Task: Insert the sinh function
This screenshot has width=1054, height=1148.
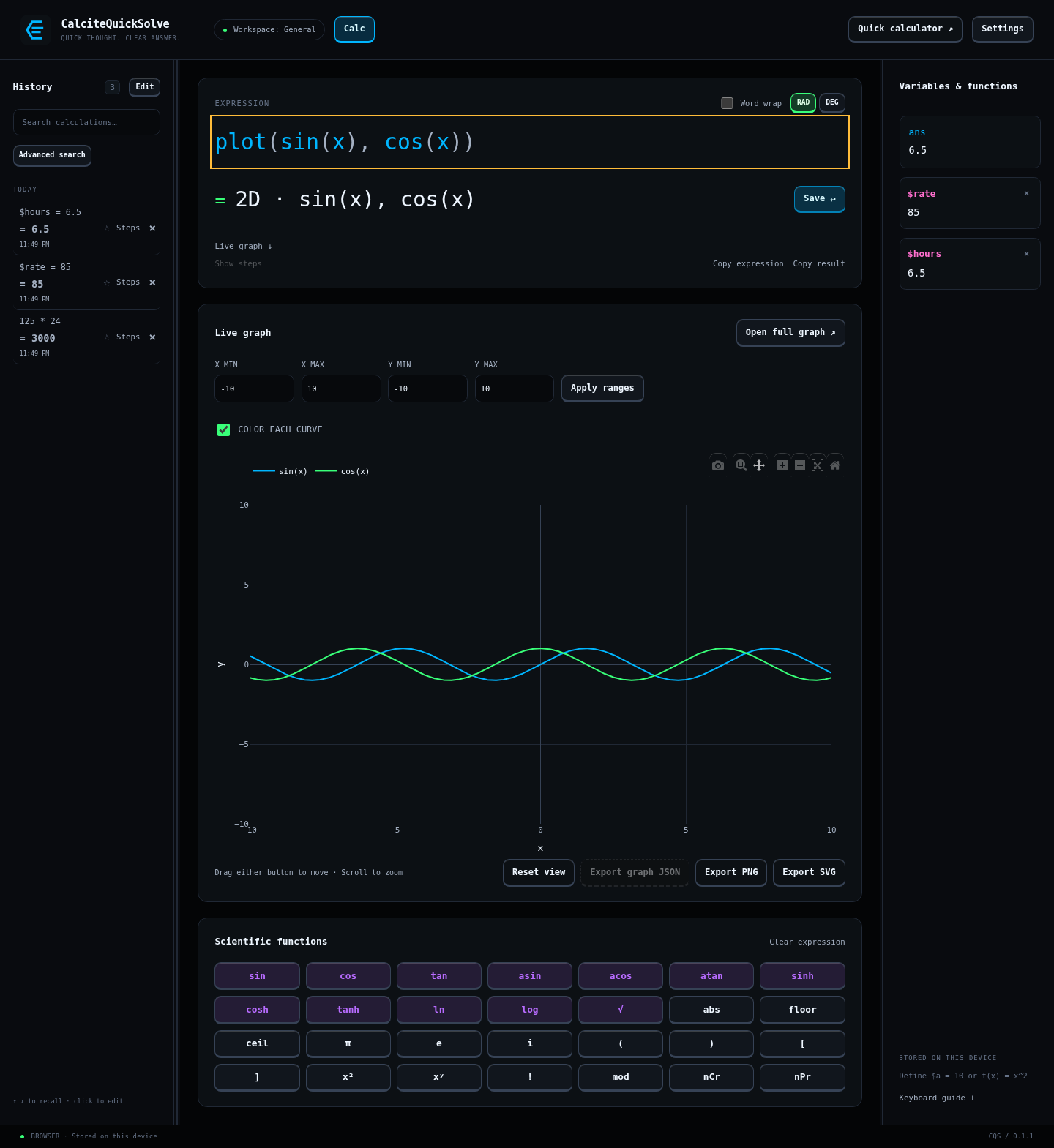Action: click(802, 976)
